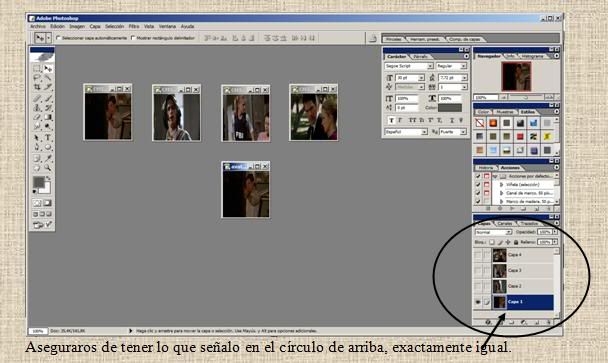Enable Mostrar rectángulo delimitador checkbox
This screenshot has height=363, width=608.
133,38
